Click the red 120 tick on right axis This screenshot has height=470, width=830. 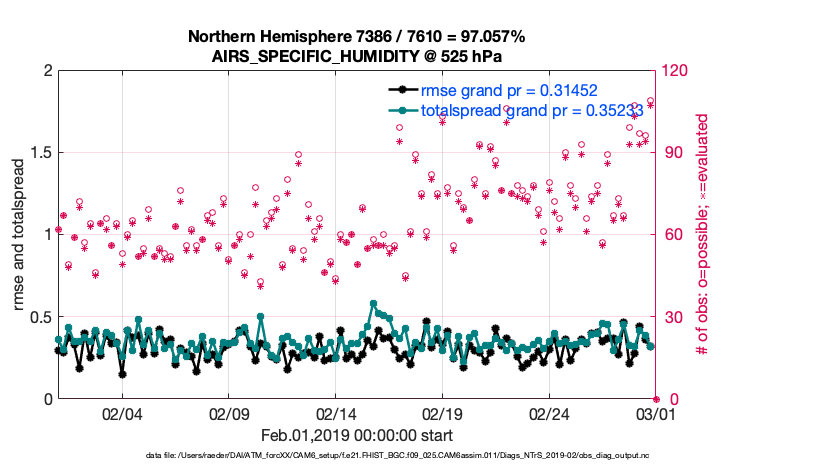click(675, 71)
